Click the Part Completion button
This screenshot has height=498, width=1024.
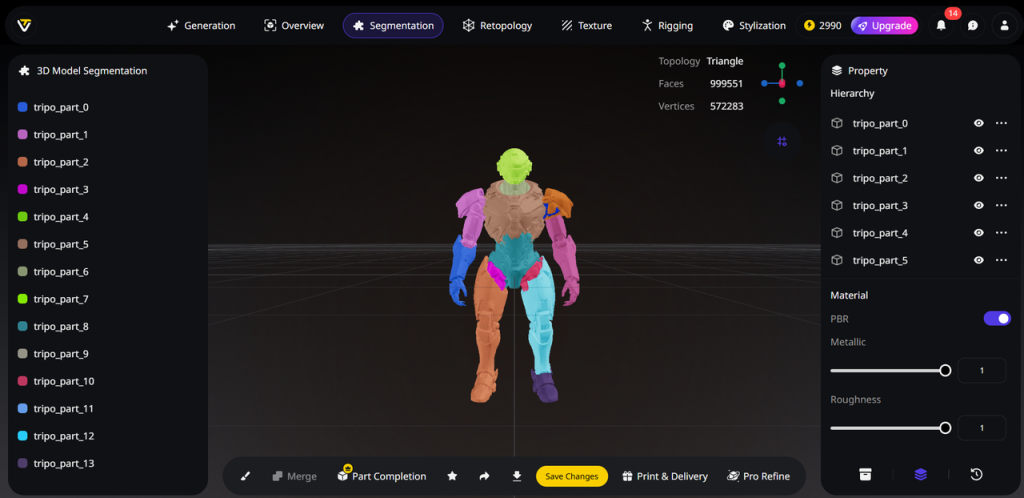click(382, 476)
